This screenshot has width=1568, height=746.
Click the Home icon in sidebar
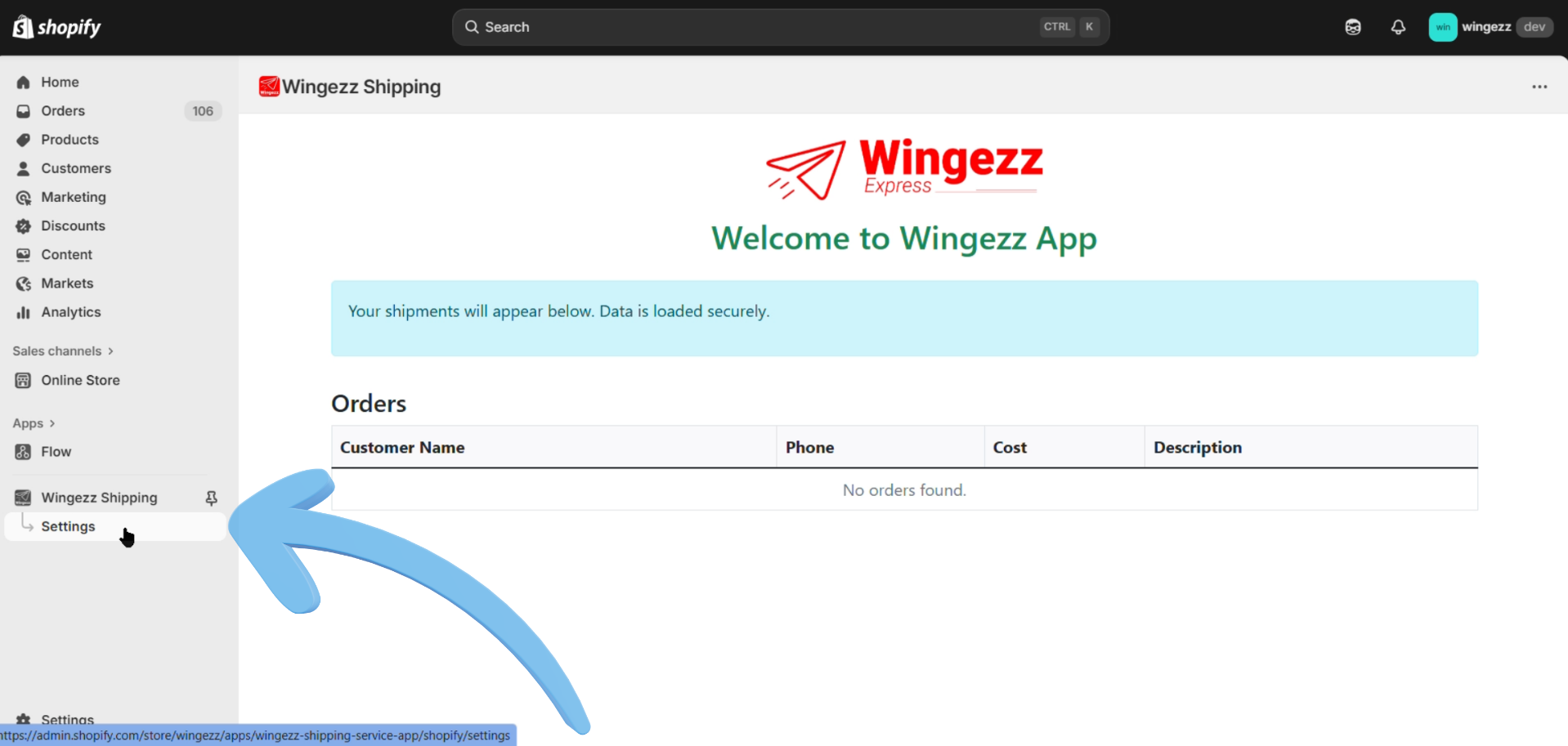[x=24, y=83]
